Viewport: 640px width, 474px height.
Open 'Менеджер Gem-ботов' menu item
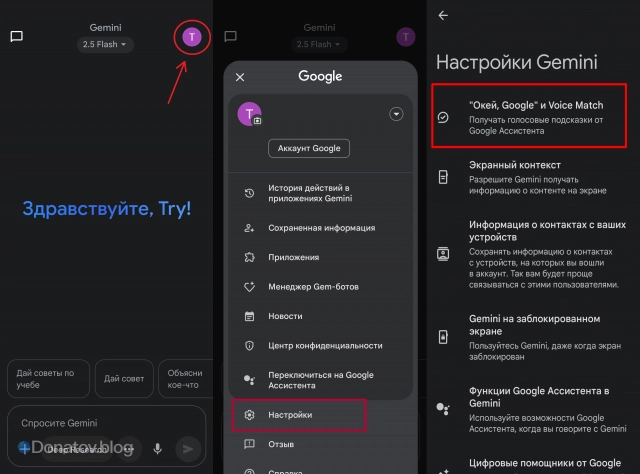(320, 287)
